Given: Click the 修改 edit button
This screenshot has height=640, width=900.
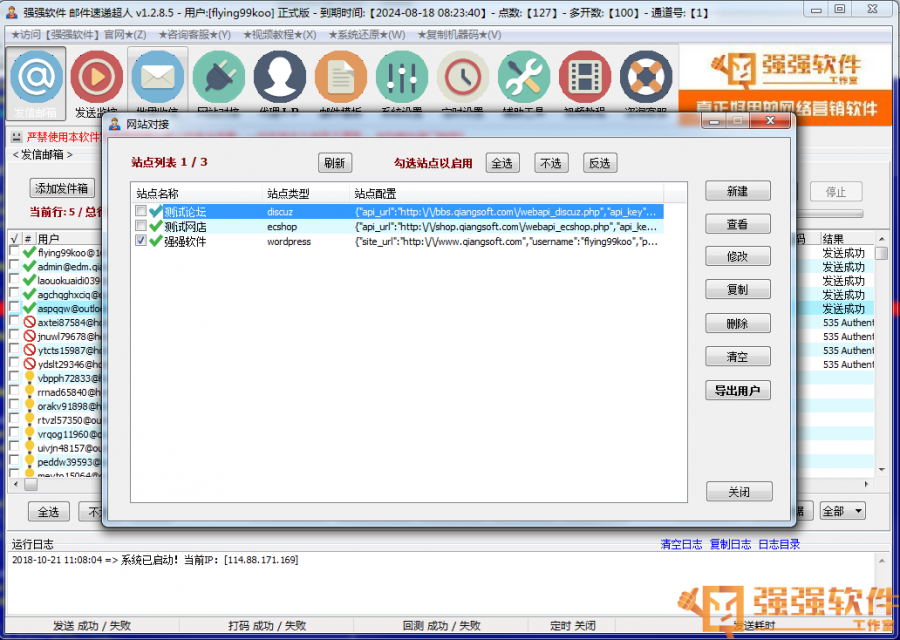Looking at the screenshot, I should pos(738,257).
